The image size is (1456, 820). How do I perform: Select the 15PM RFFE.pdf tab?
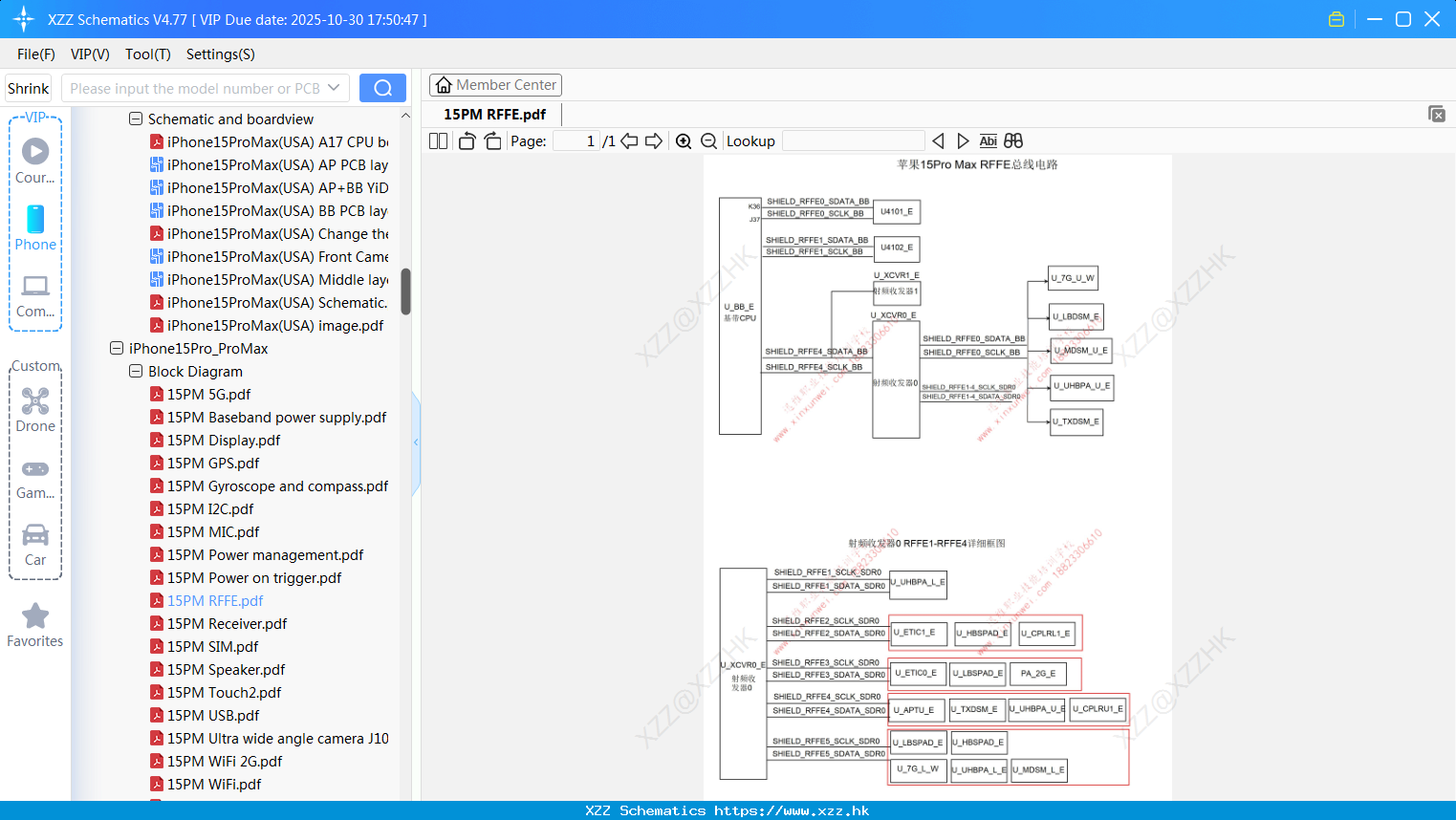click(495, 115)
